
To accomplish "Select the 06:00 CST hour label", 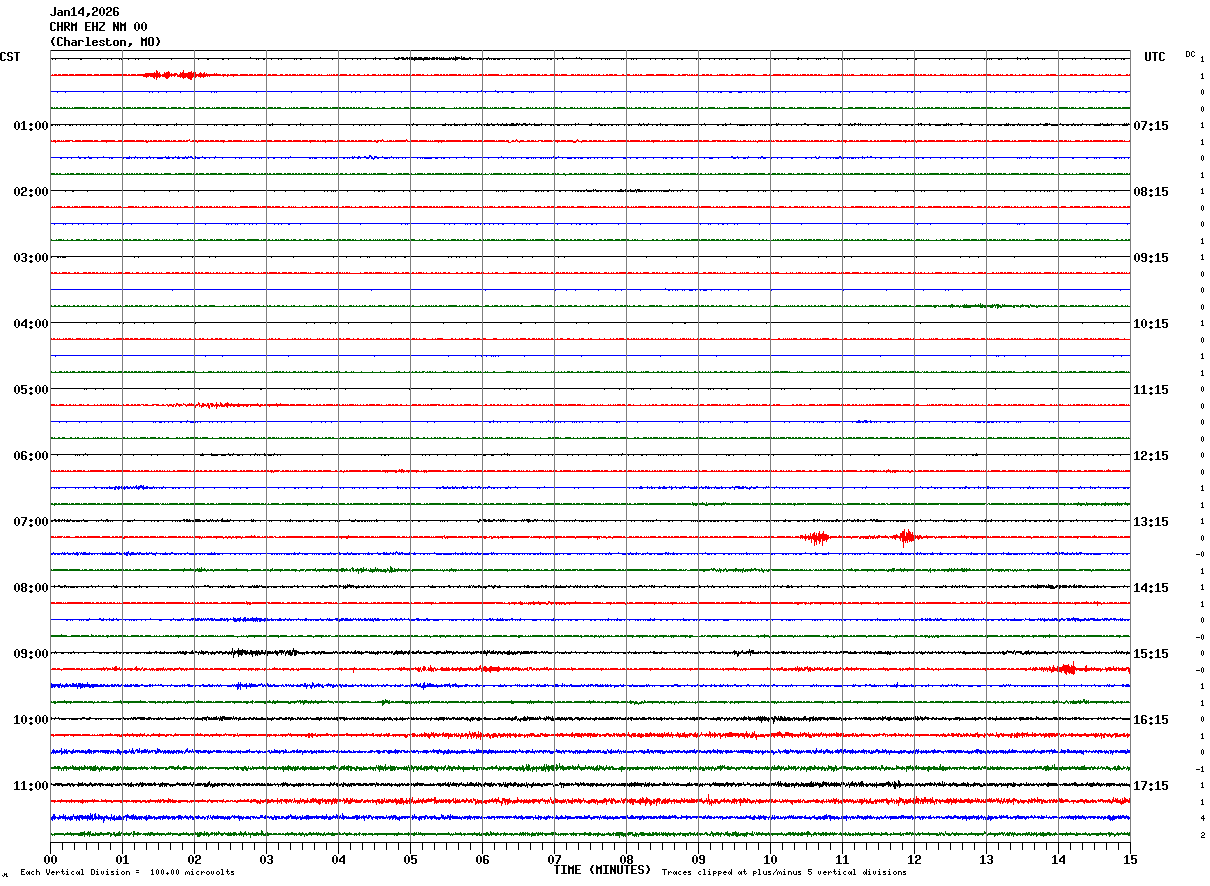I will click(x=31, y=455).
